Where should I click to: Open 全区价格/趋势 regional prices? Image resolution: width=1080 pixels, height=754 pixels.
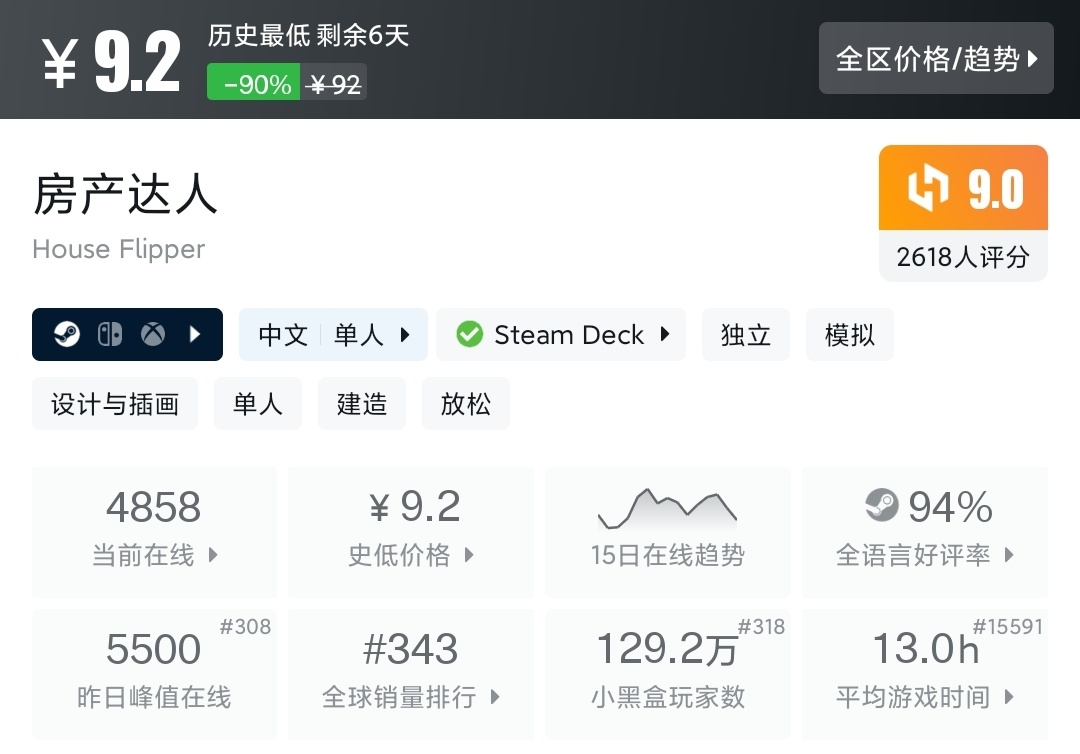point(936,59)
